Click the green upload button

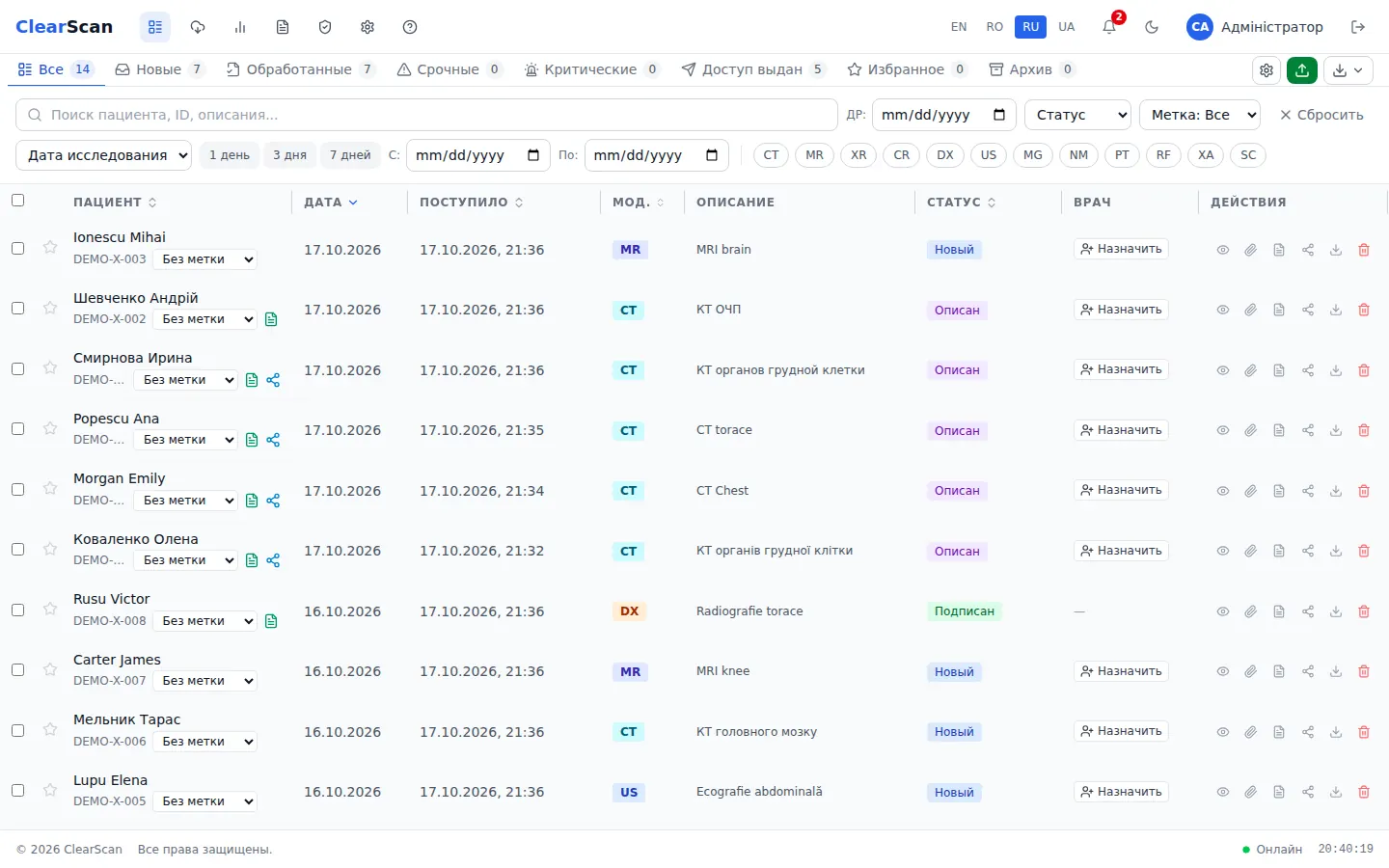tap(1302, 69)
